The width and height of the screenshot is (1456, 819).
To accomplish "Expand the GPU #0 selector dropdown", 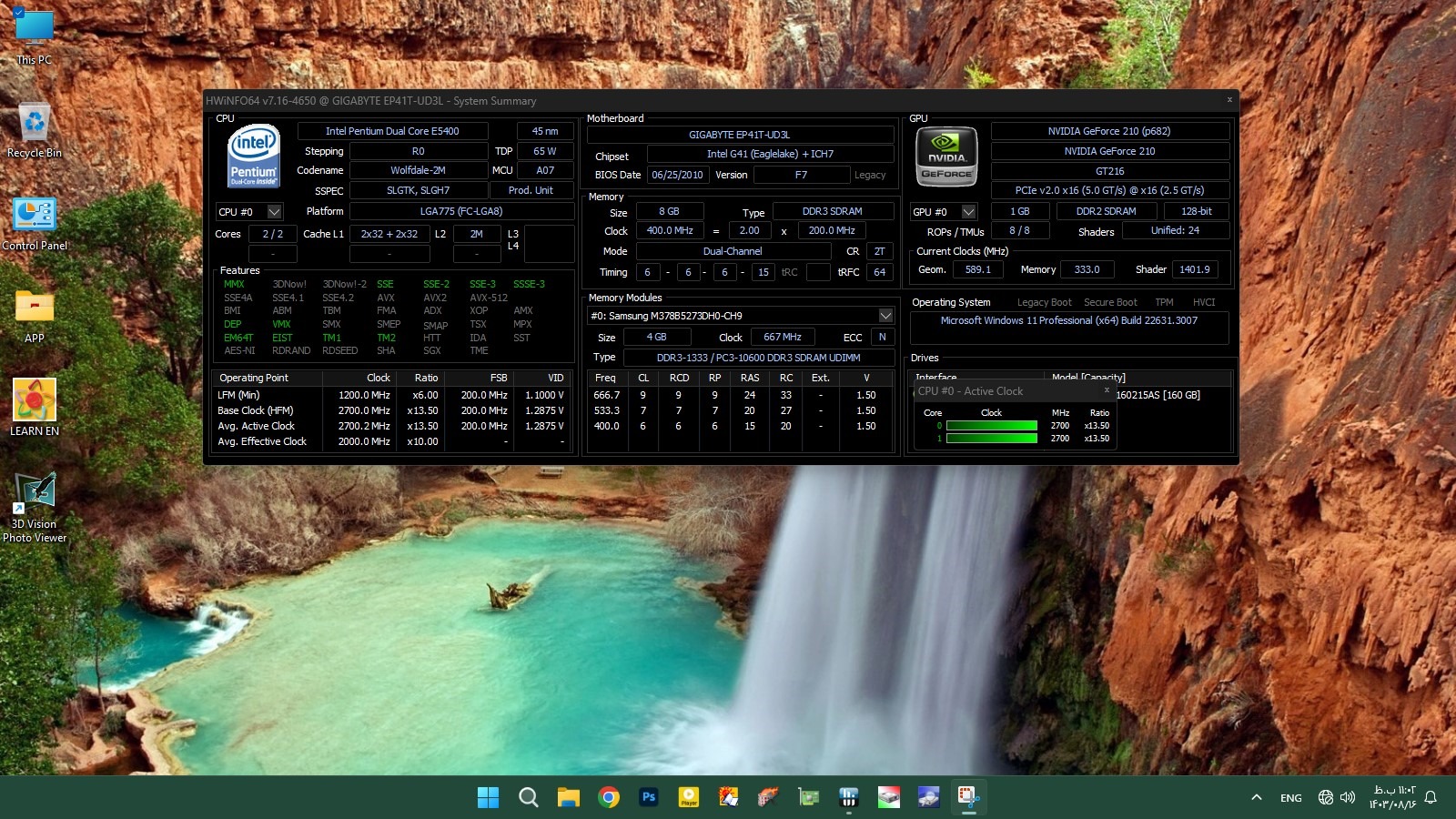I will point(968,212).
